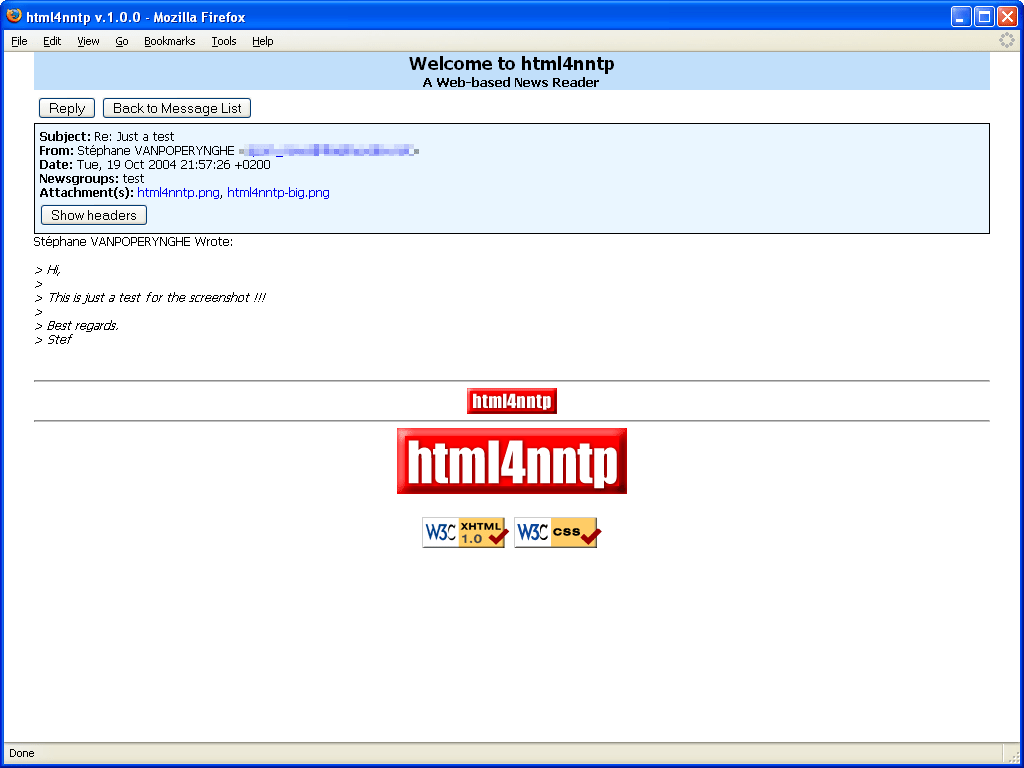
Task: Click the W3C CSS validation badge
Action: click(556, 532)
